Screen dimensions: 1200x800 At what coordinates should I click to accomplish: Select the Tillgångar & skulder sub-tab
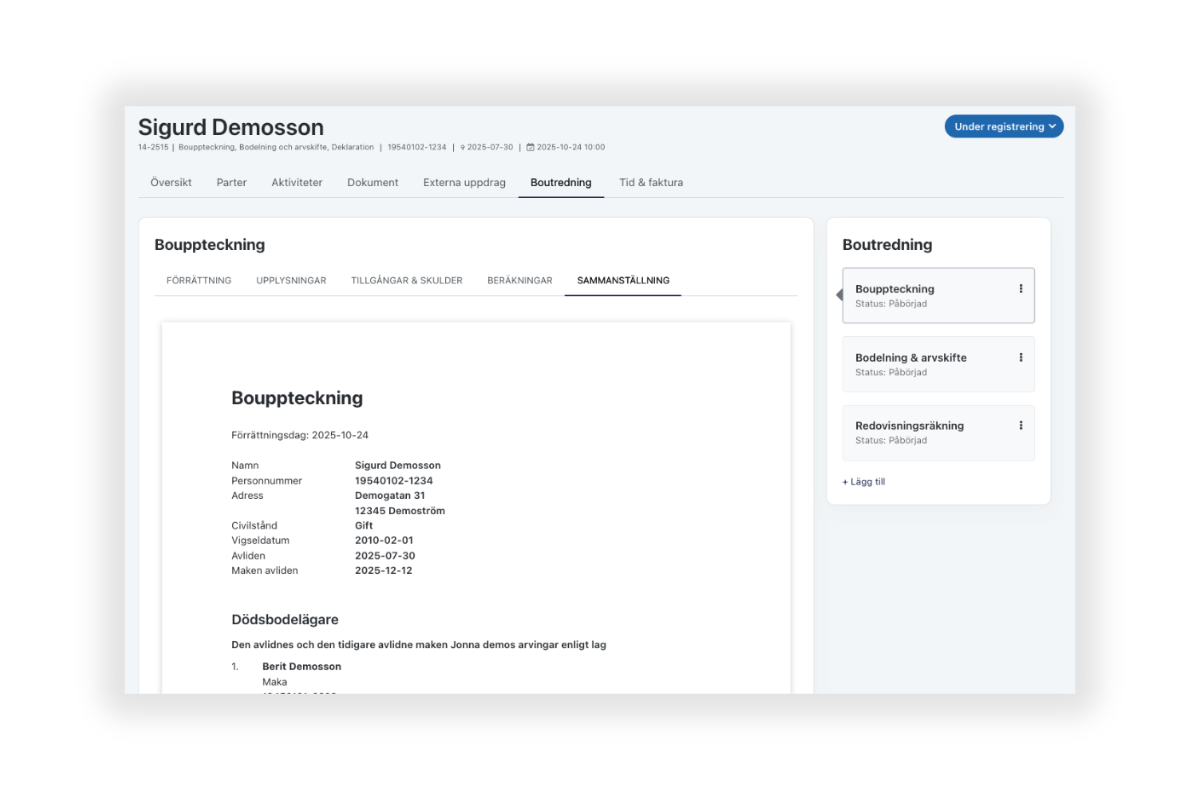pyautogui.click(x=406, y=281)
